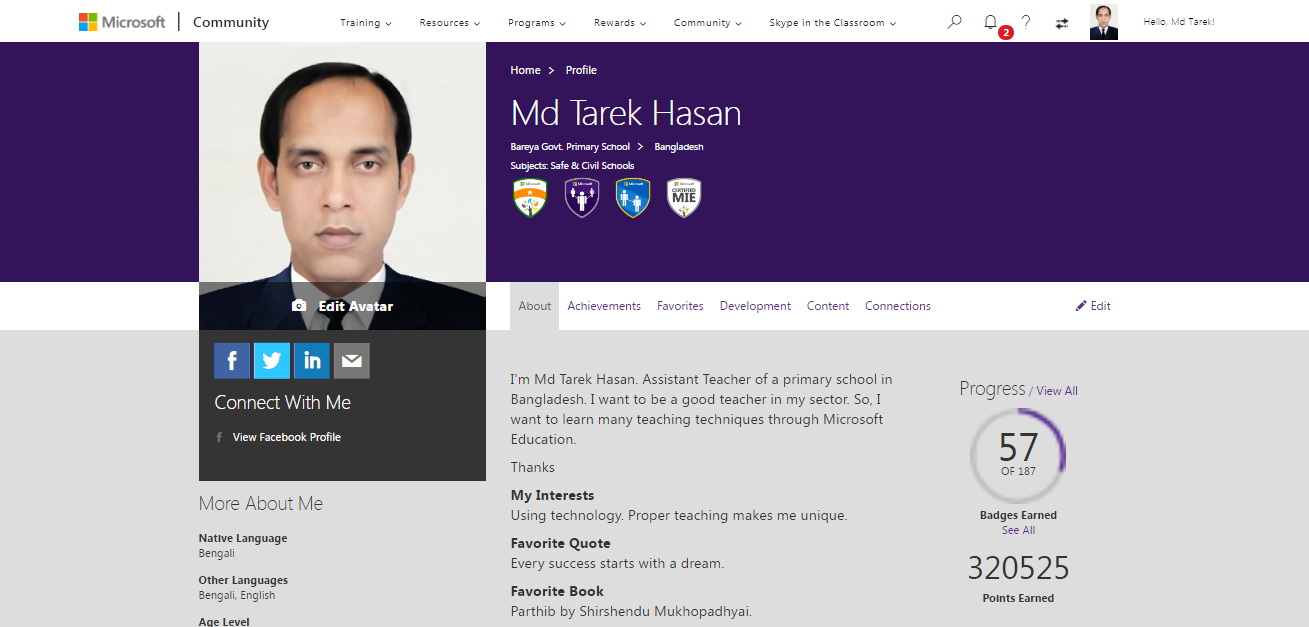Click the Bangladesh country link
Screen dimensions: 1309x627
pyautogui.click(x=679, y=147)
